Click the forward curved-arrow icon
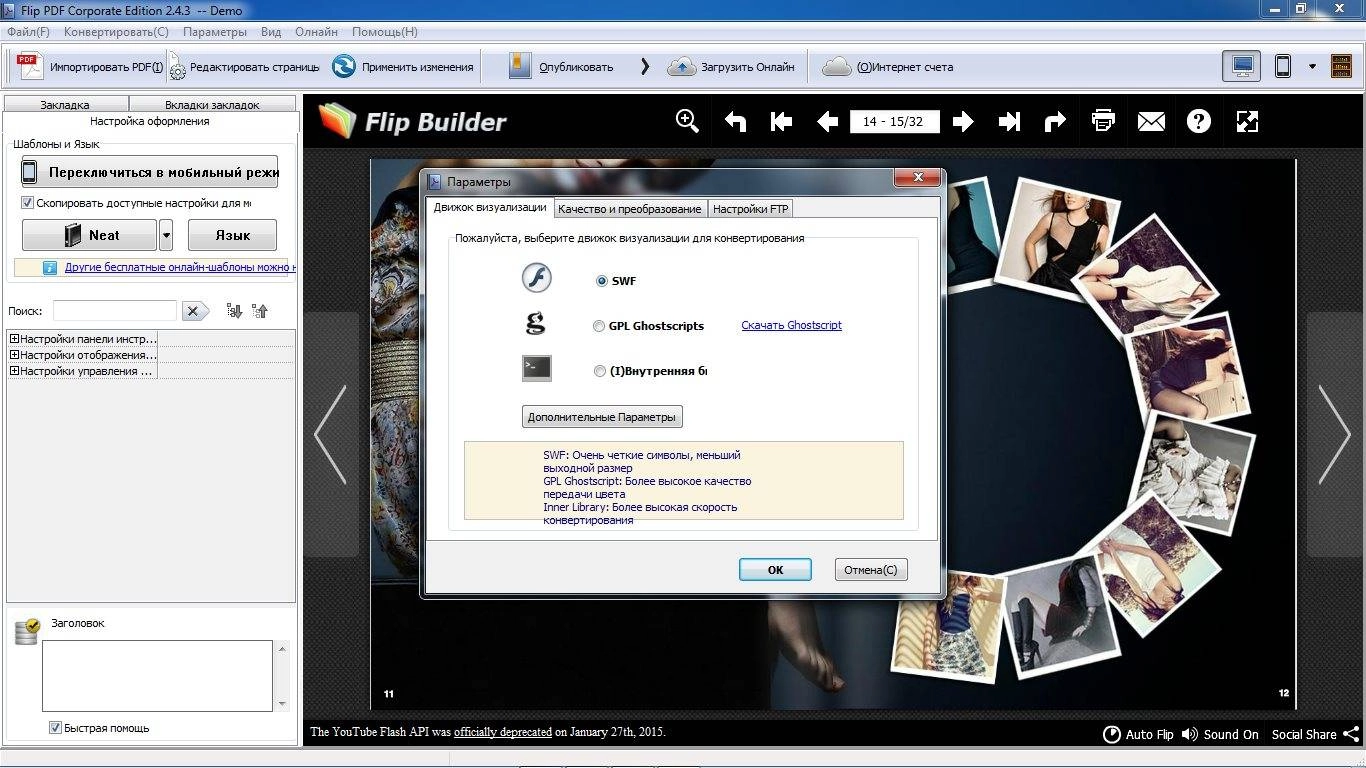 (x=1055, y=122)
